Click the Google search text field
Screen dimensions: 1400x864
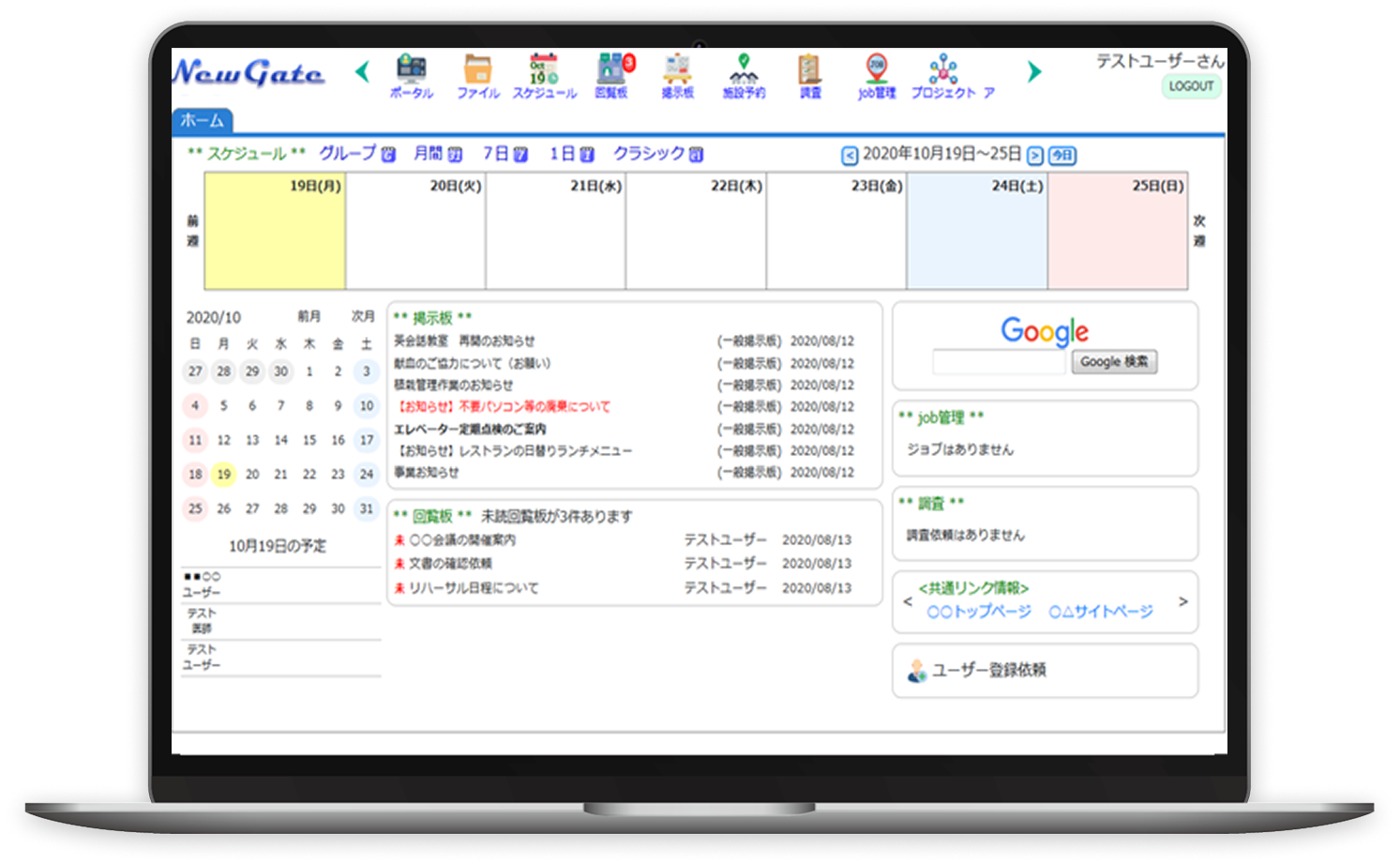click(x=1000, y=362)
